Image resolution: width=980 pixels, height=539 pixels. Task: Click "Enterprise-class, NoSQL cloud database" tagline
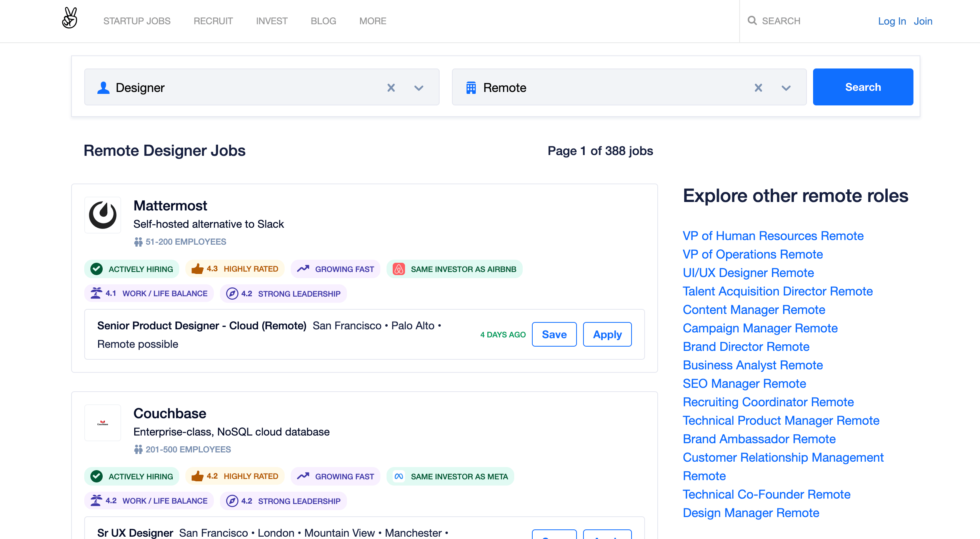click(231, 431)
